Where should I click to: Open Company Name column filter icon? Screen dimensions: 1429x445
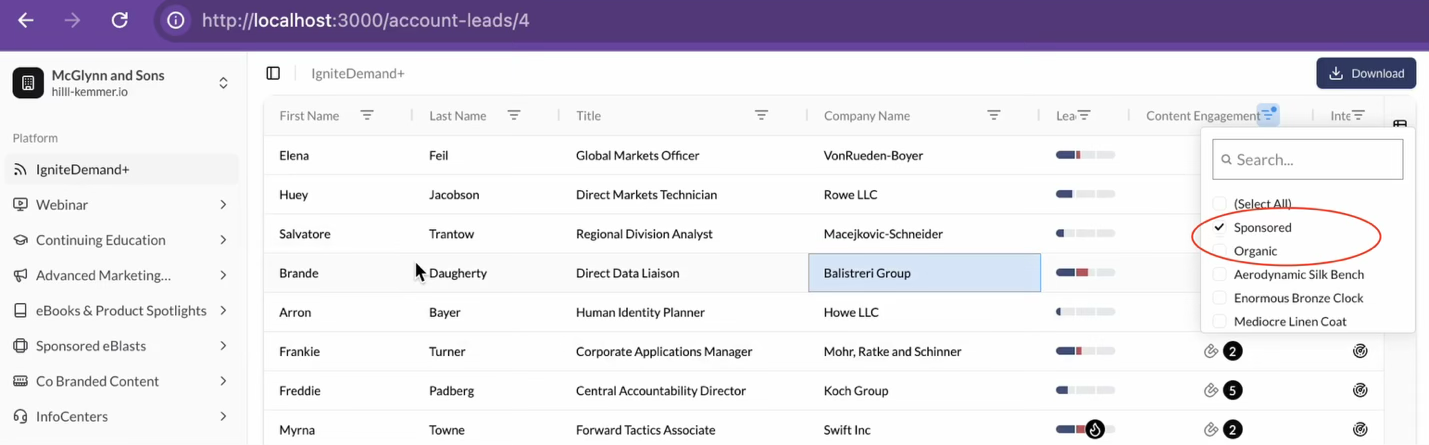[x=994, y=116]
